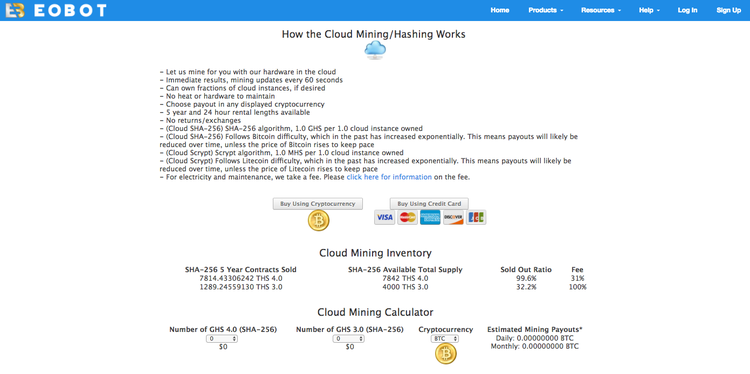Click Buy Using Cryptocurrency button
750x374 pixels.
click(x=318, y=204)
